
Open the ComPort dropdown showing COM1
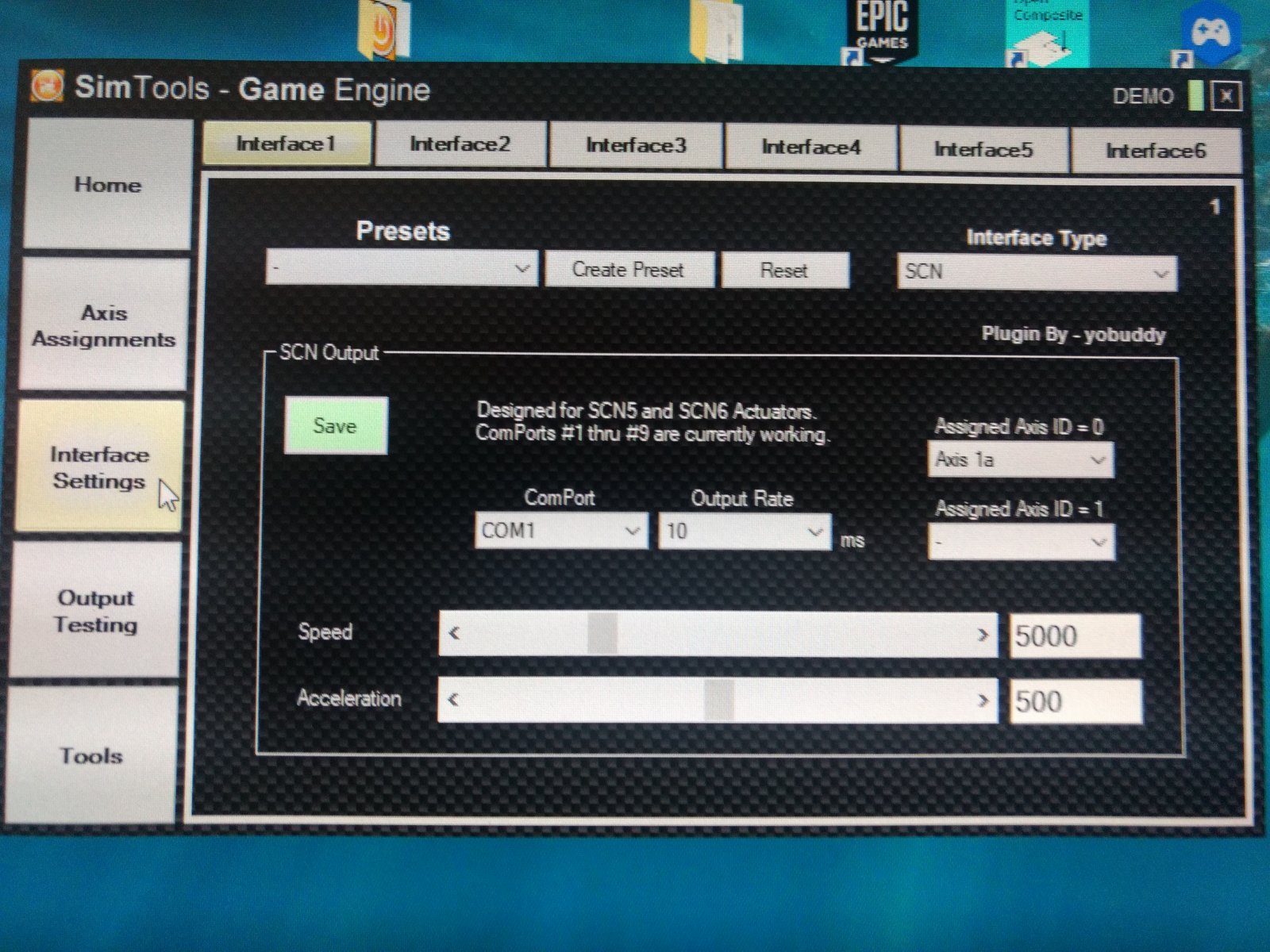561,530
